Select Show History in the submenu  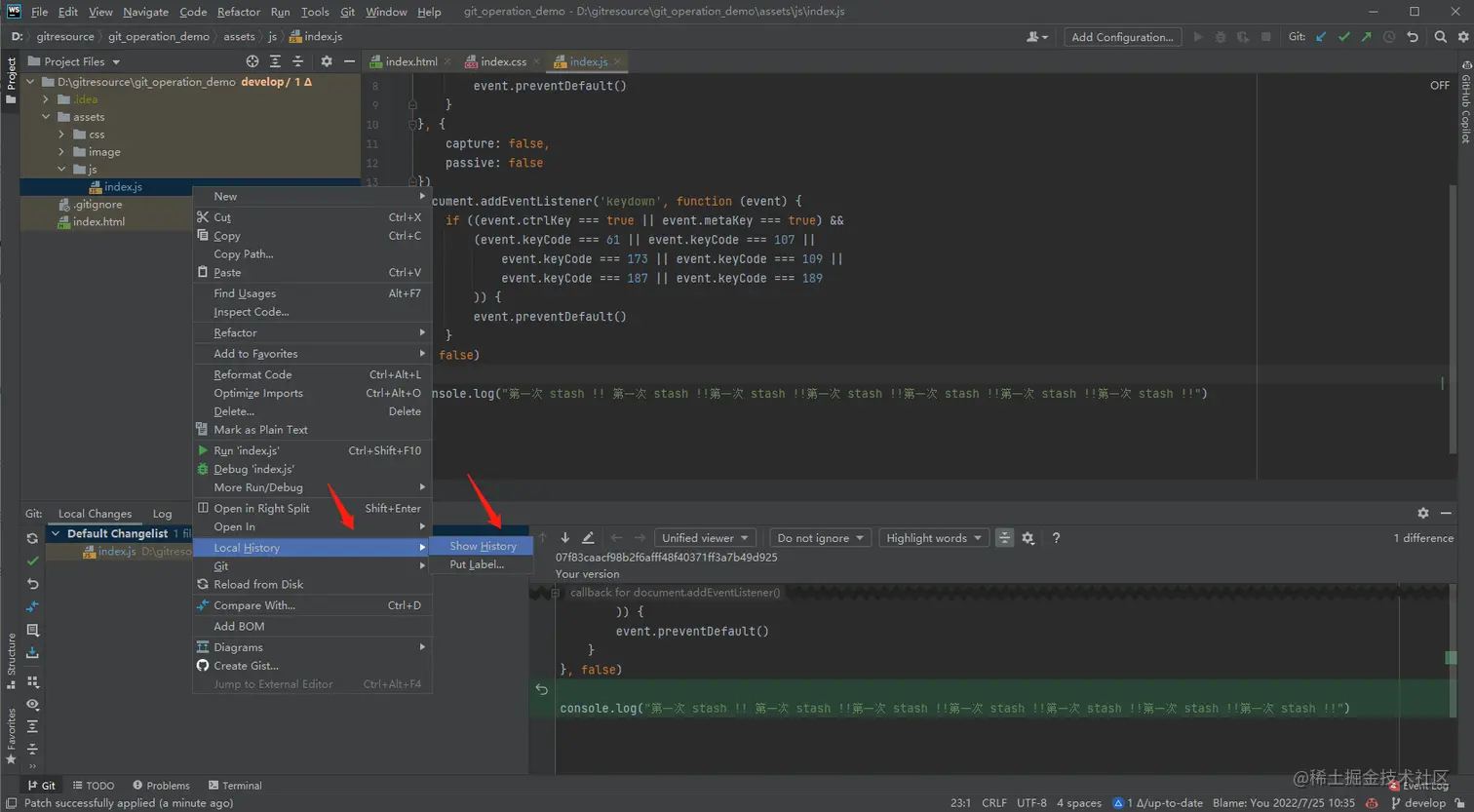point(483,546)
